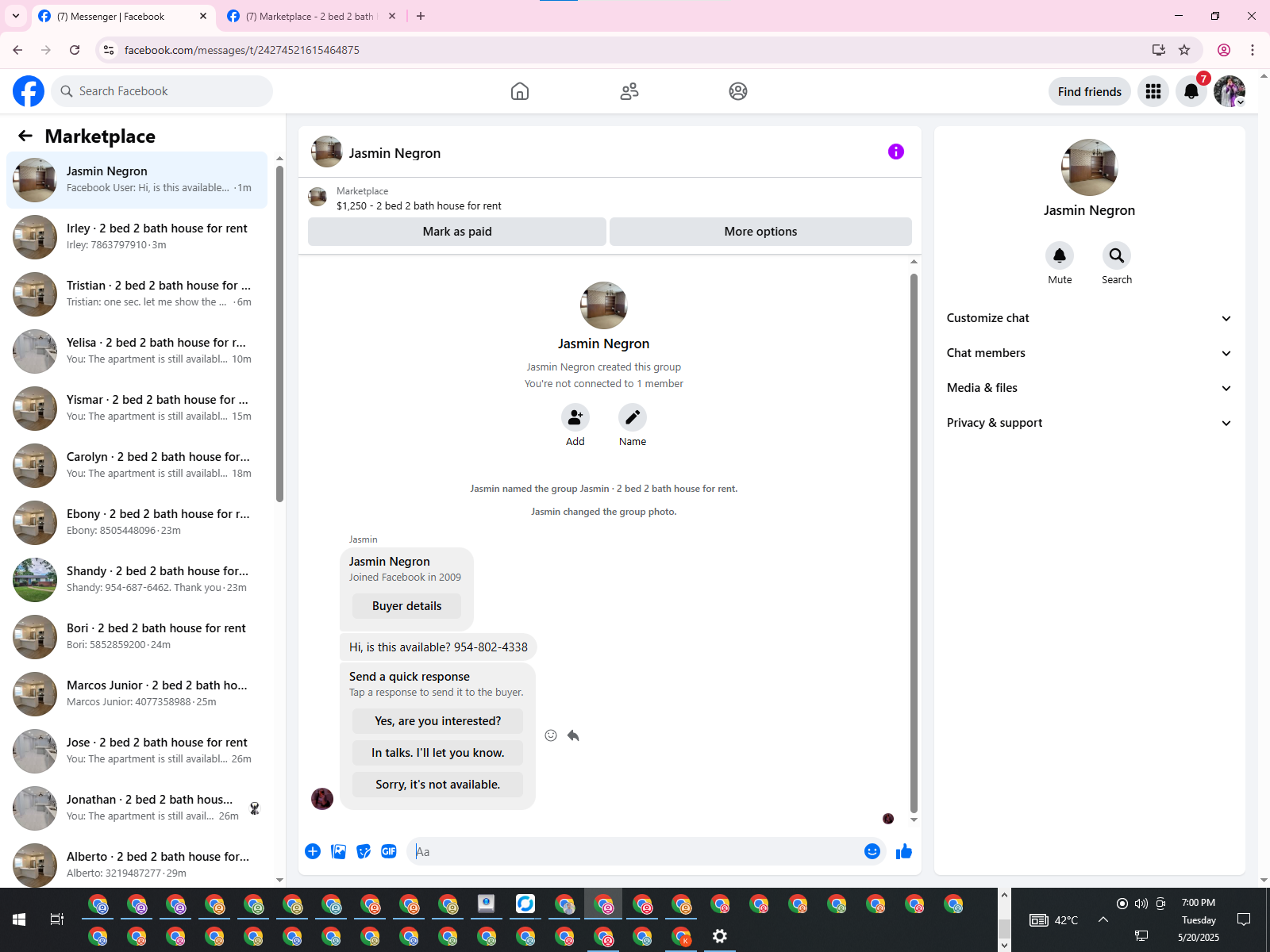1270x952 pixels.
Task: Expand Customize chat section
Action: pos(1089,318)
